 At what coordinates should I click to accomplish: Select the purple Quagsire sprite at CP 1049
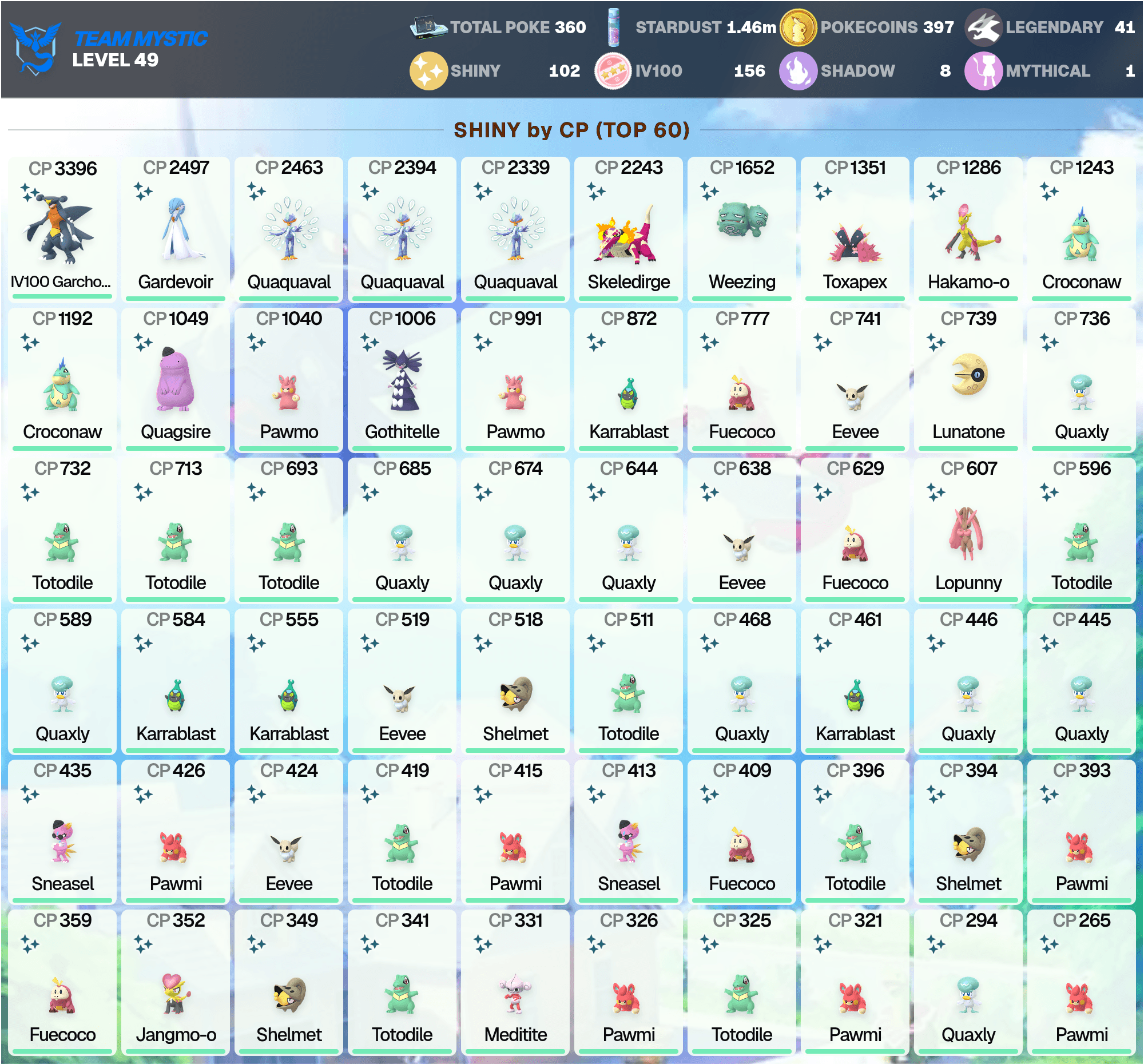pos(175,379)
